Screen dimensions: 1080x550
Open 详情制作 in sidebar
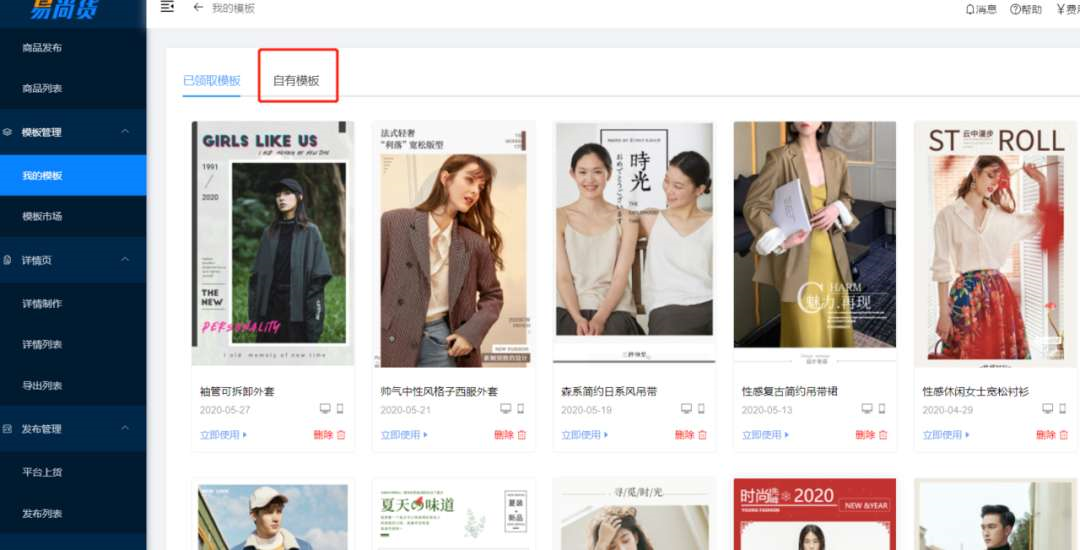(x=42, y=304)
